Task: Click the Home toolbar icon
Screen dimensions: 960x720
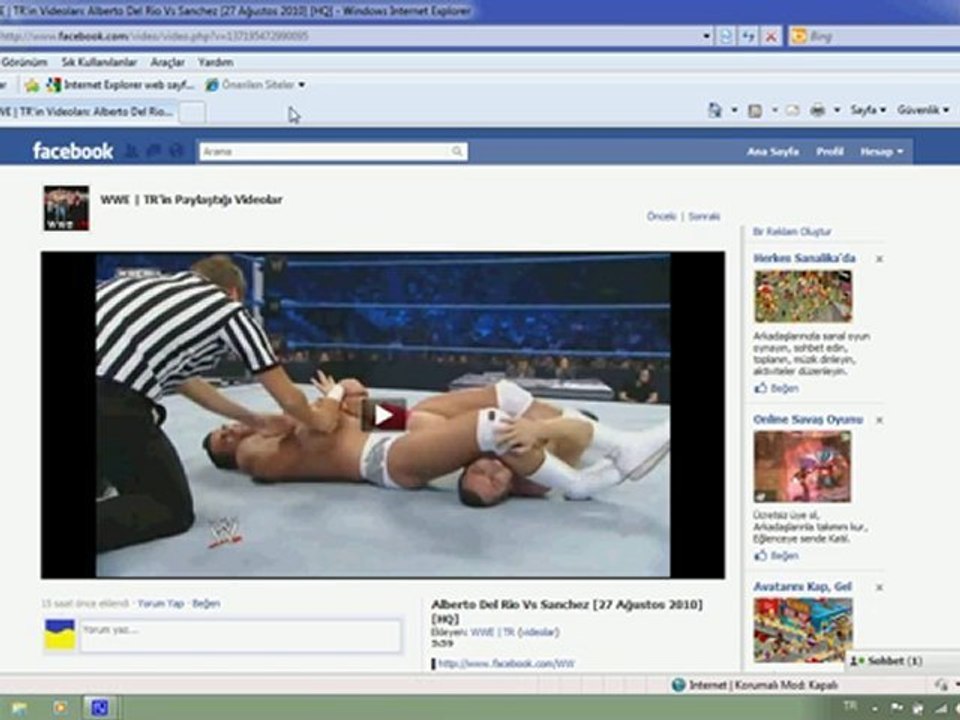Action: point(714,110)
